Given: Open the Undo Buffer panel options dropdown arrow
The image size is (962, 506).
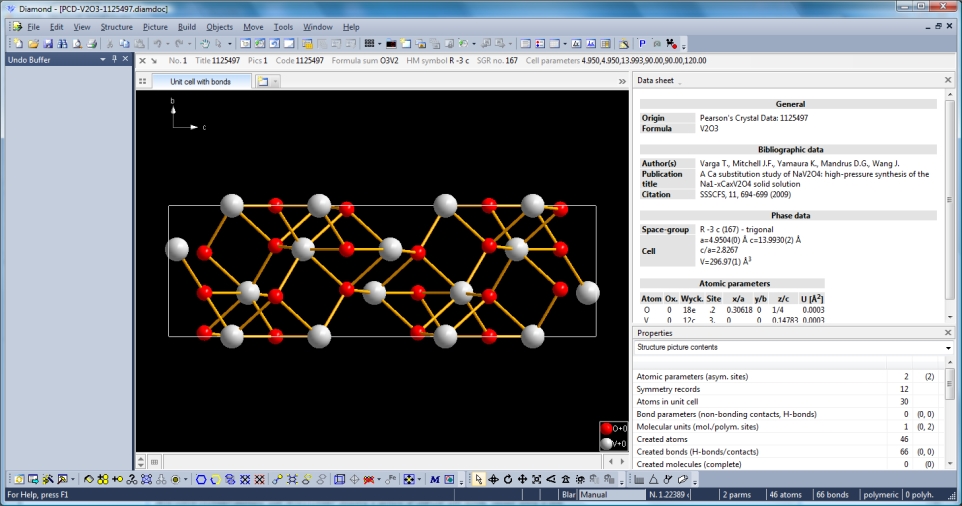Looking at the screenshot, I should (102, 60).
